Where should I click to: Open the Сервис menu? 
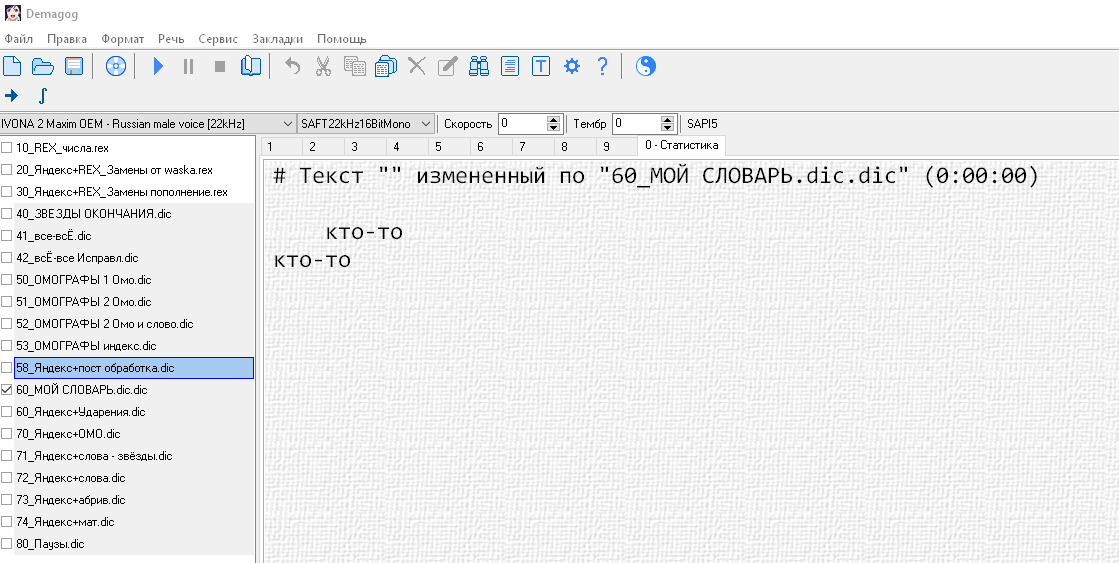coord(218,39)
